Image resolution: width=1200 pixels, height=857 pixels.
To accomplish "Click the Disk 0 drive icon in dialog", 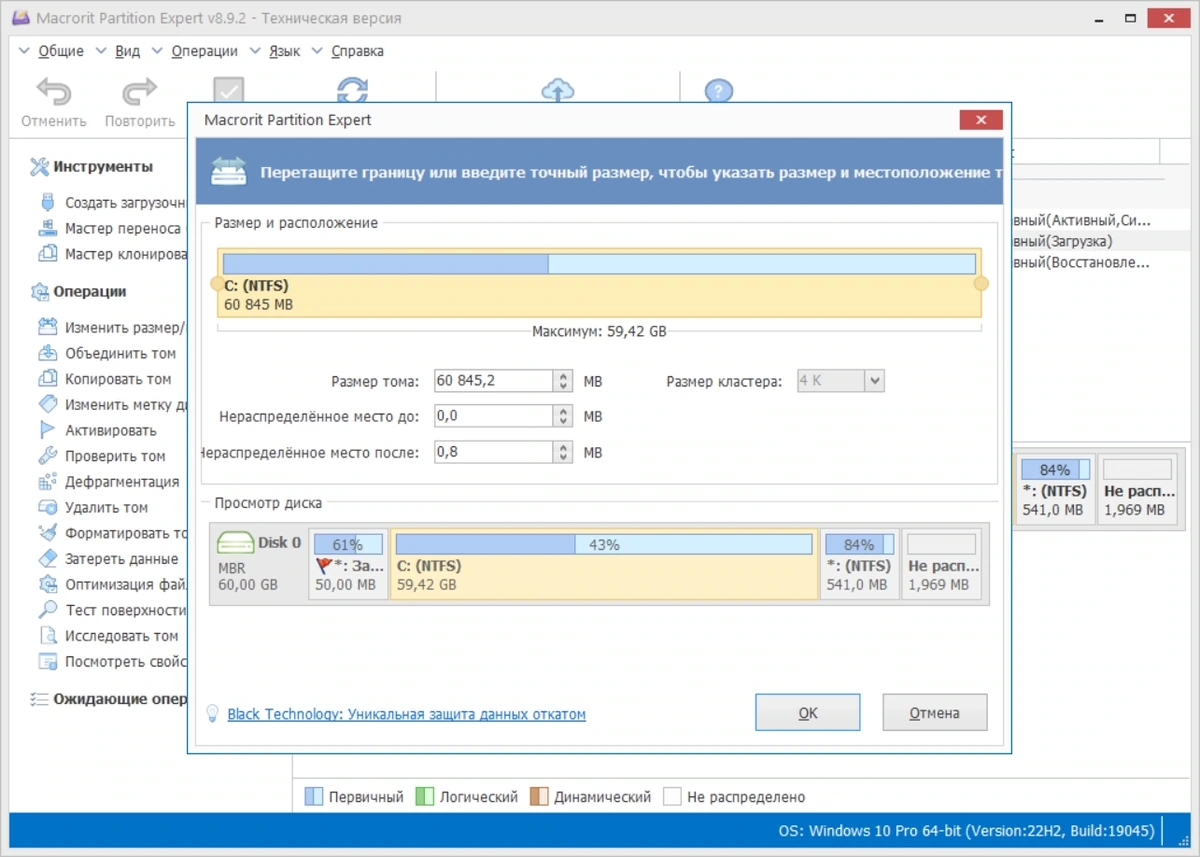I will 237,545.
